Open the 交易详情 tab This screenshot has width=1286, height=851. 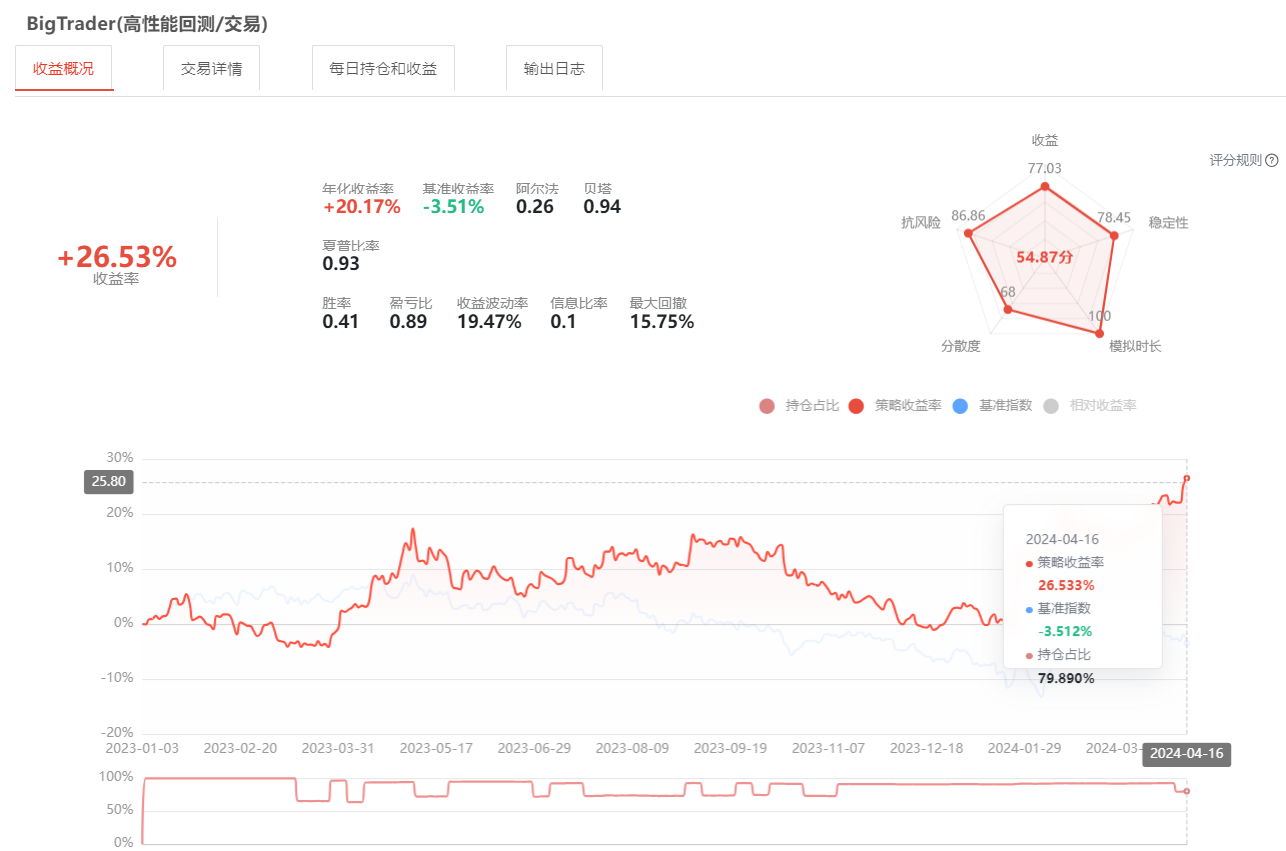[211, 68]
